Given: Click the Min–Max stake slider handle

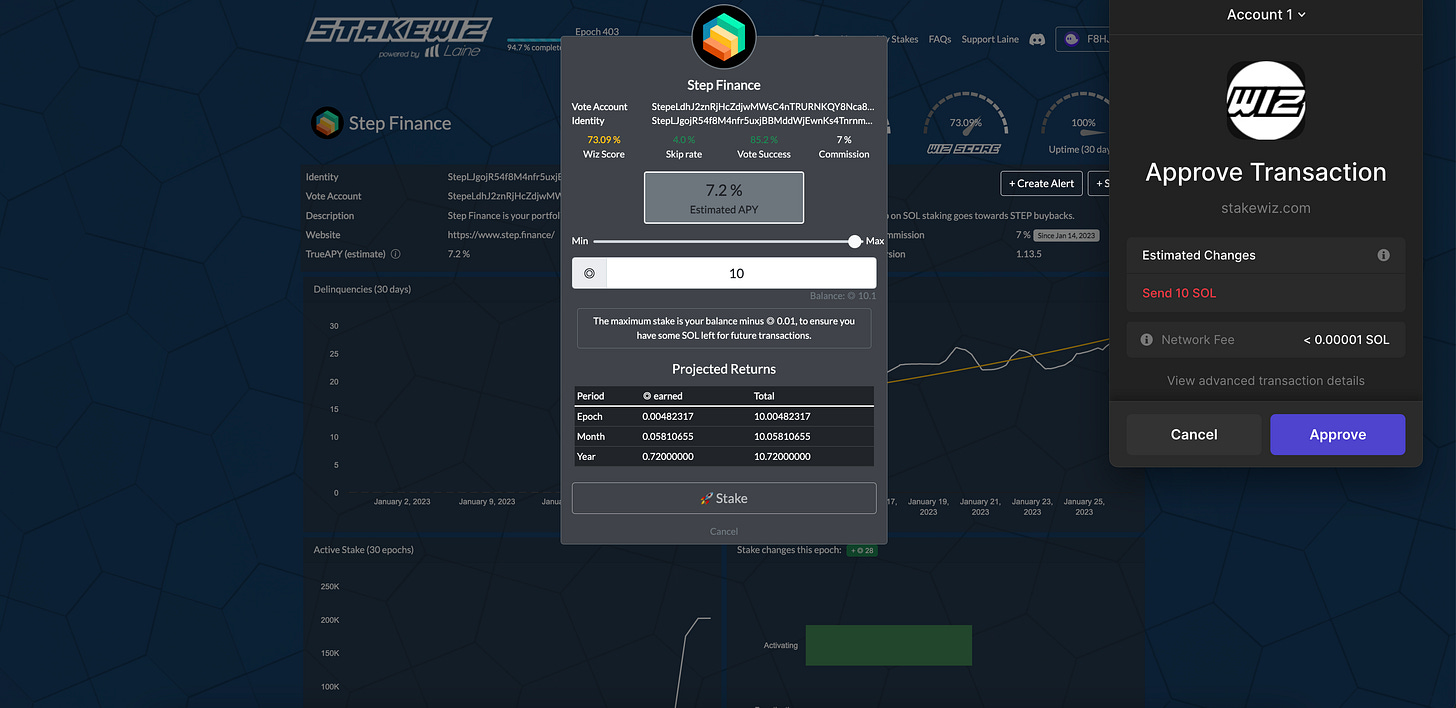Looking at the screenshot, I should (x=855, y=241).
